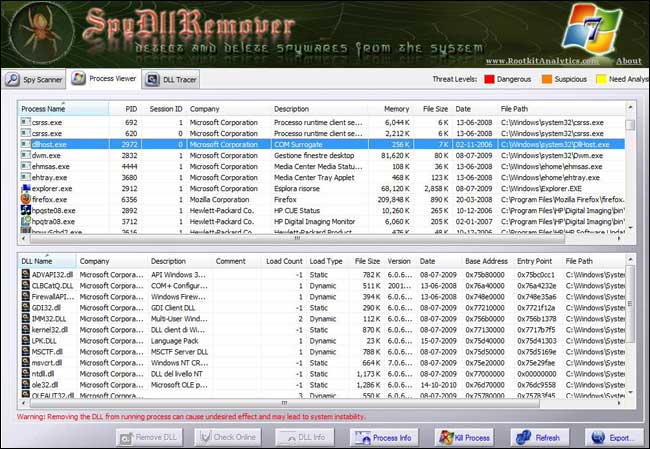Click the FirewallAPI DLL file icon
This screenshot has width=650, height=449.
click(x=26, y=296)
